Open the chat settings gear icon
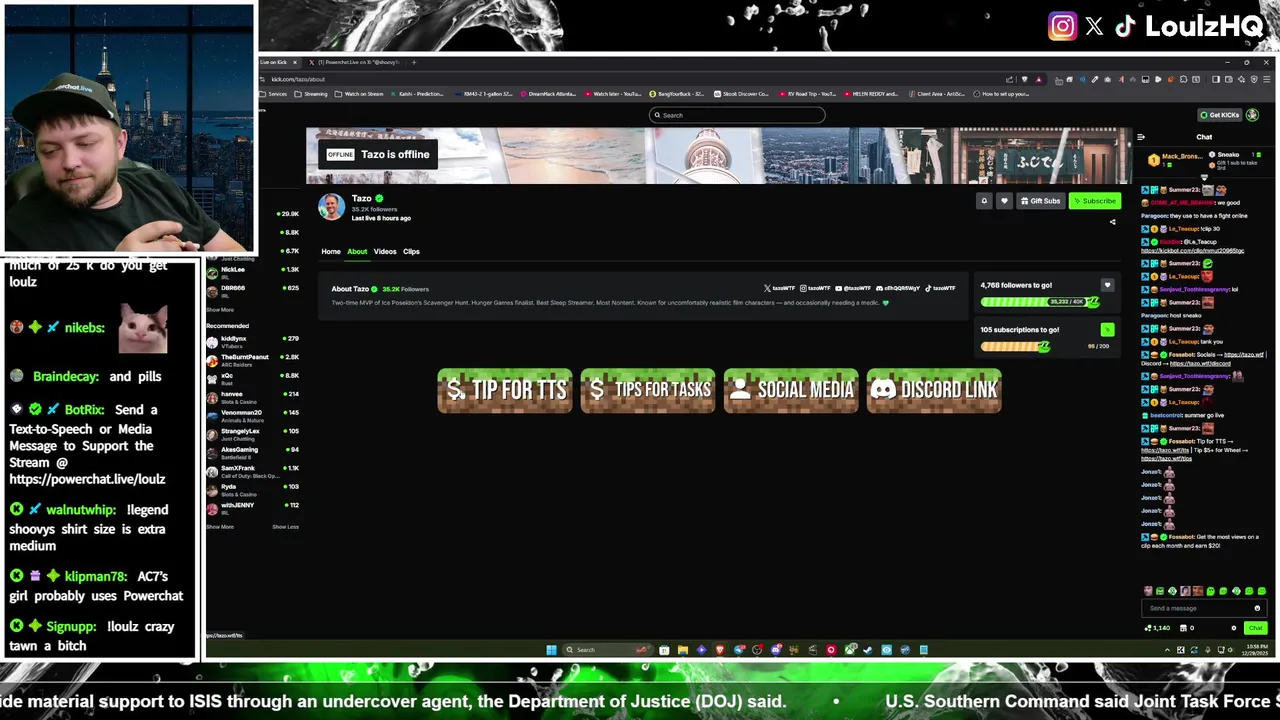The width and height of the screenshot is (1280, 720). coord(1233,628)
